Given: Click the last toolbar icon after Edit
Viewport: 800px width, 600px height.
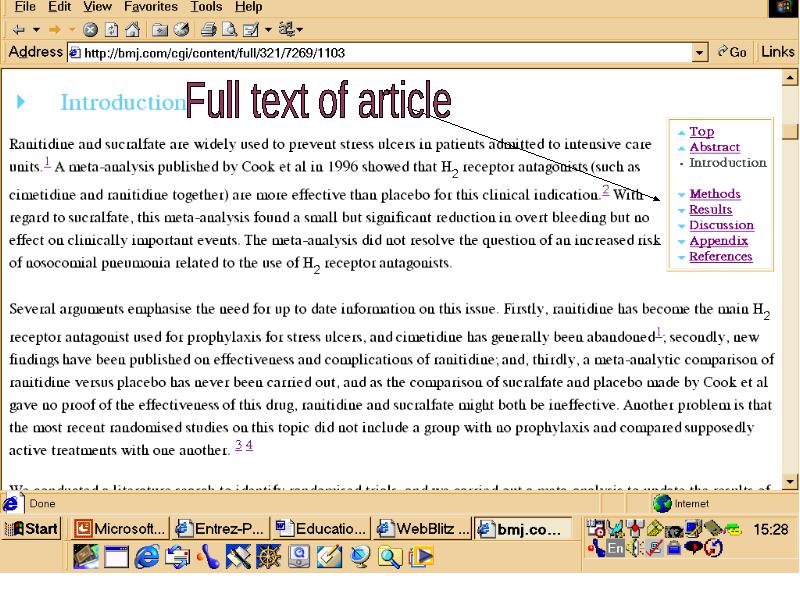Looking at the screenshot, I should [286, 29].
